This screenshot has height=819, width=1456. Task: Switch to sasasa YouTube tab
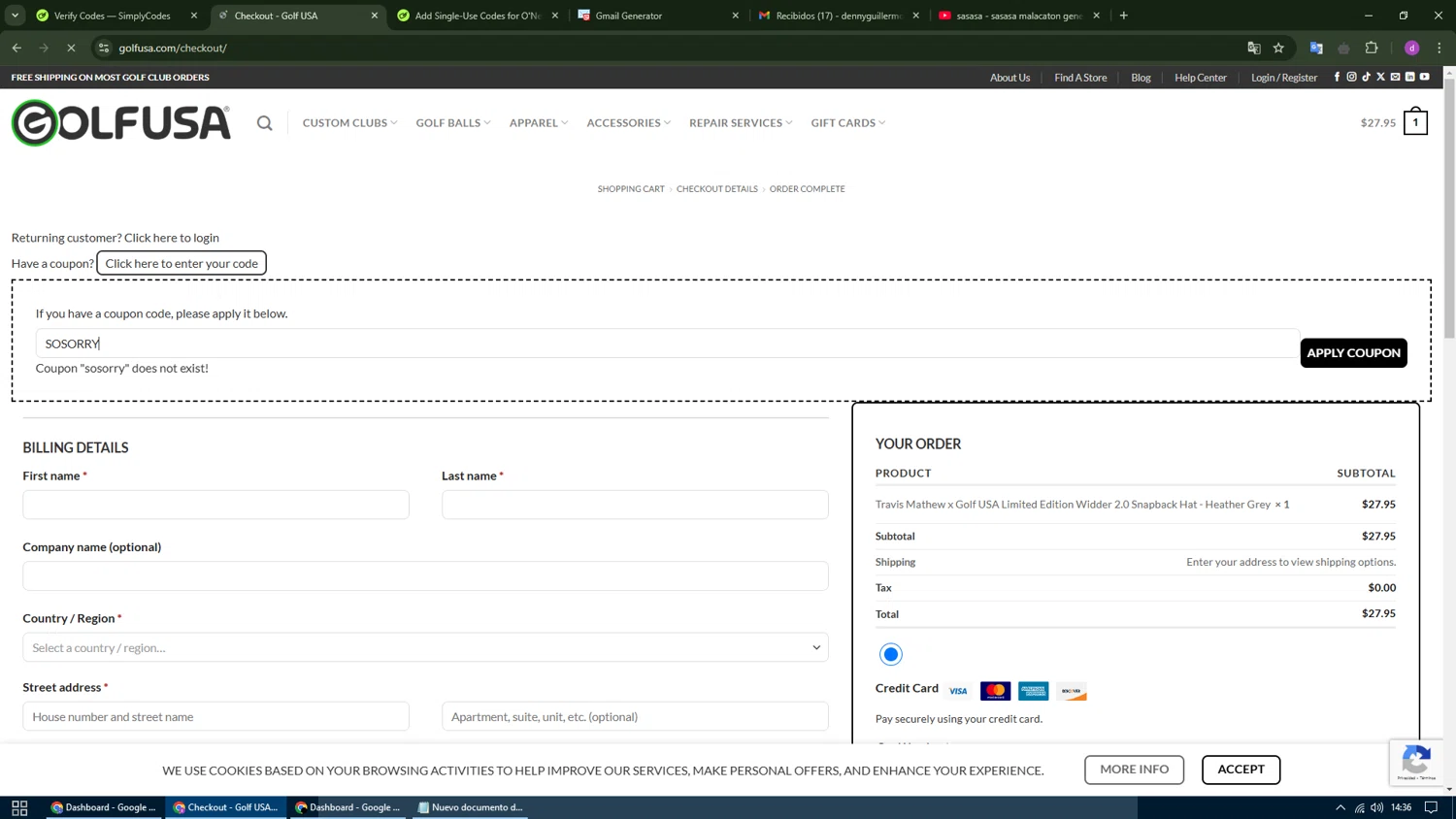tap(1018, 16)
